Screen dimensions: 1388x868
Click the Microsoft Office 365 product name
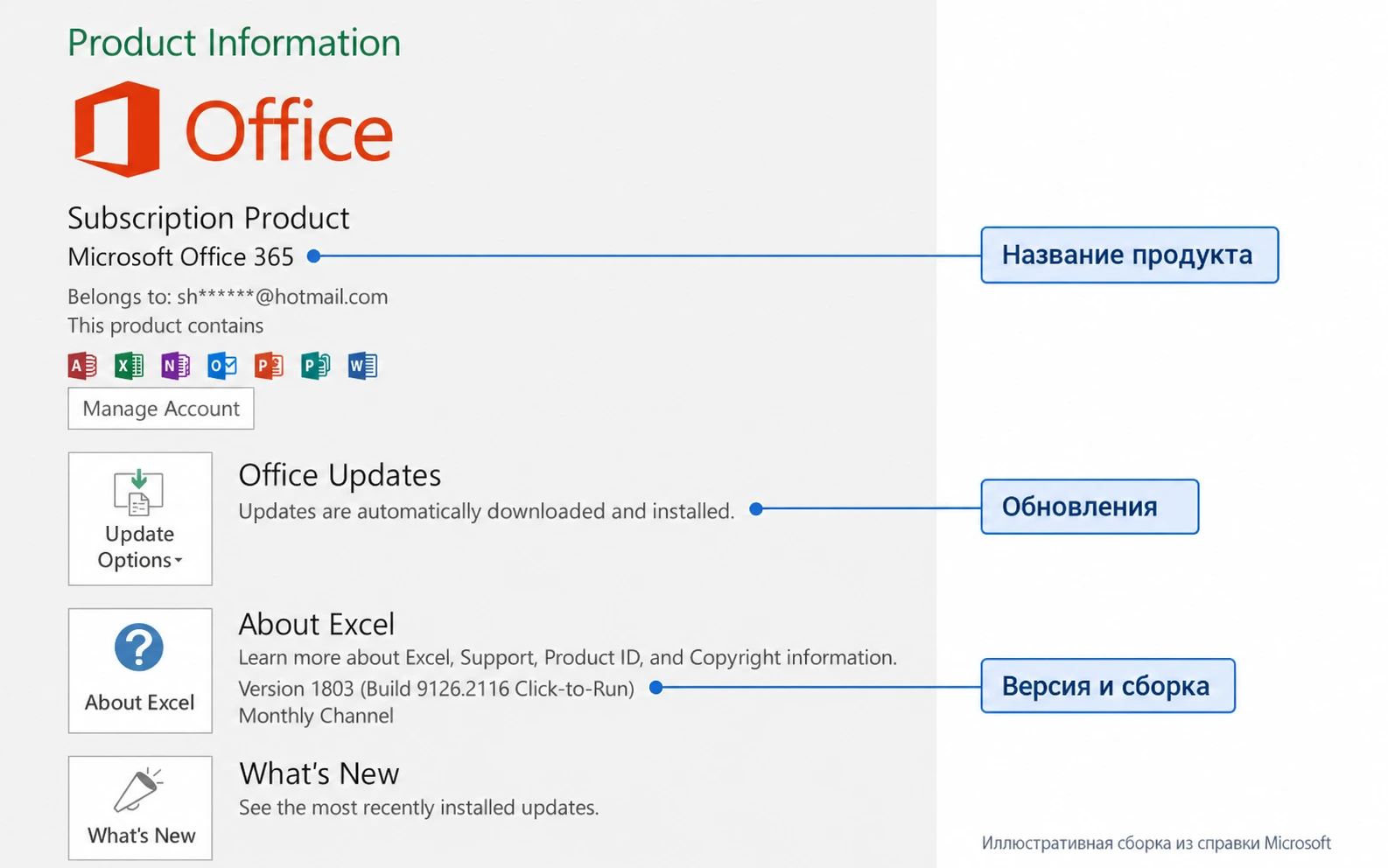180,257
